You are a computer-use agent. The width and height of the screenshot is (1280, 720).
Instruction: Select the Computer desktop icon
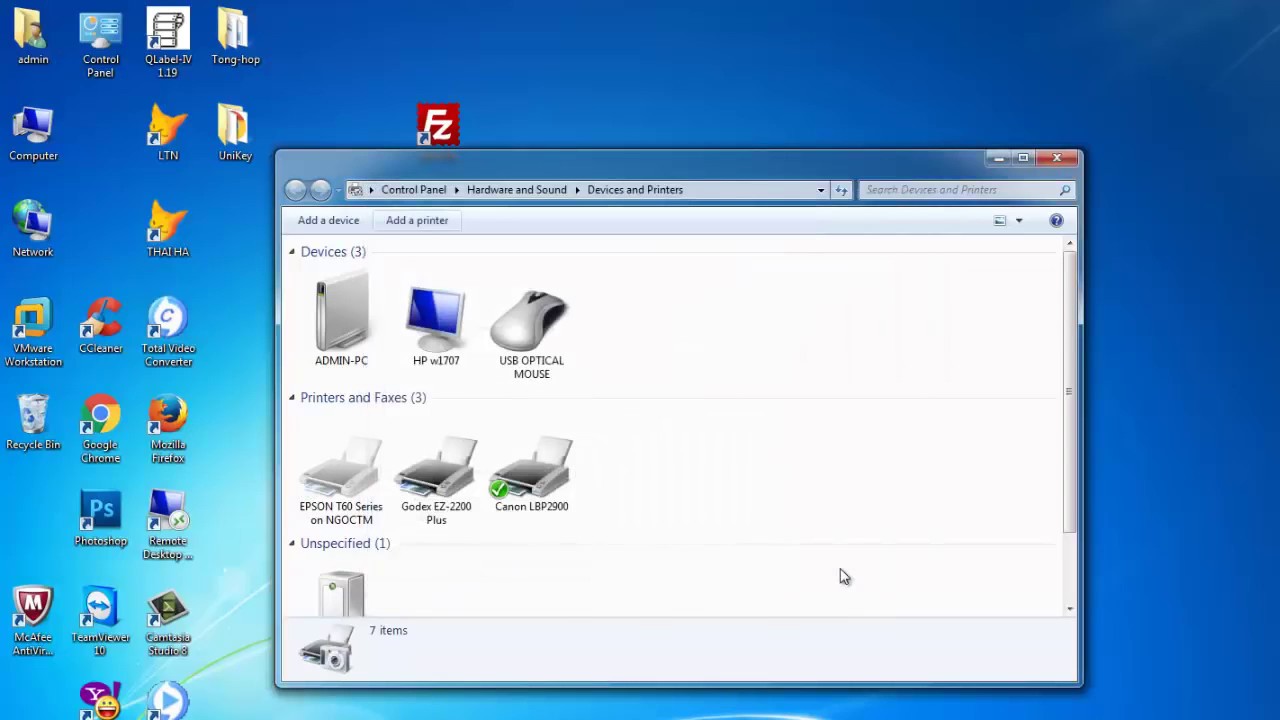click(x=33, y=133)
